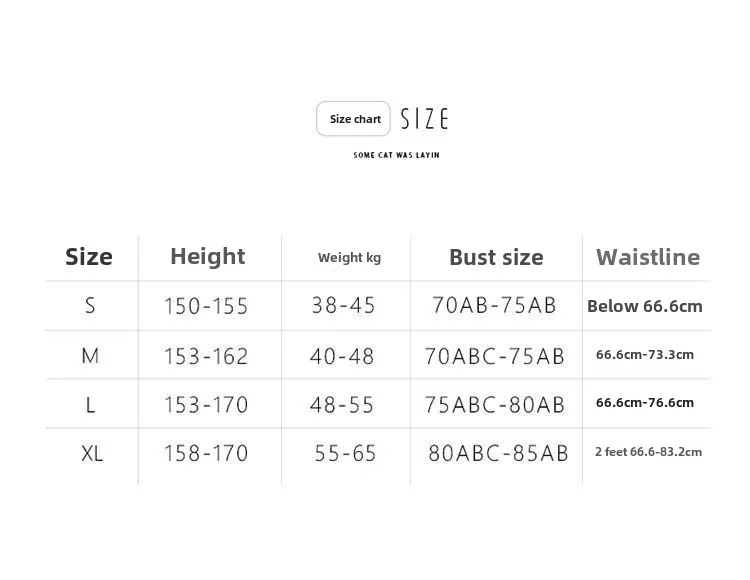Choose the M size row label
The height and width of the screenshot is (580, 750).
(x=90, y=355)
